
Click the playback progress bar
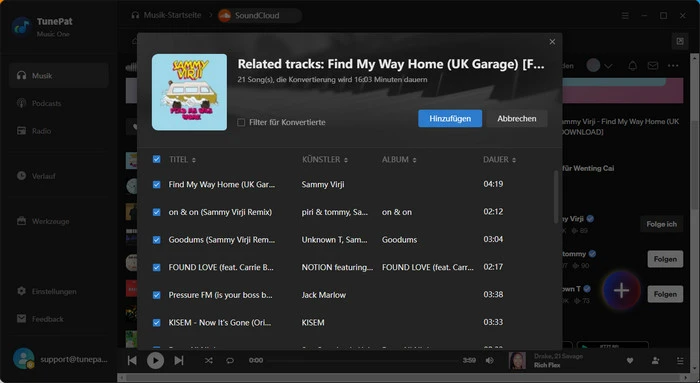pyautogui.click(x=363, y=360)
